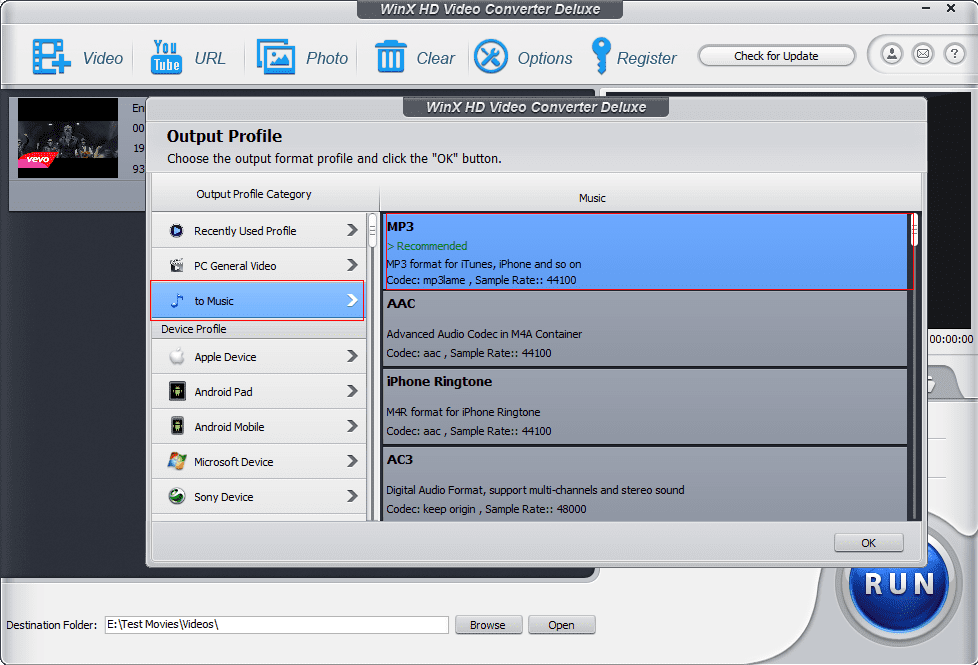Select the iPhone Ringtone profile

click(x=645, y=407)
